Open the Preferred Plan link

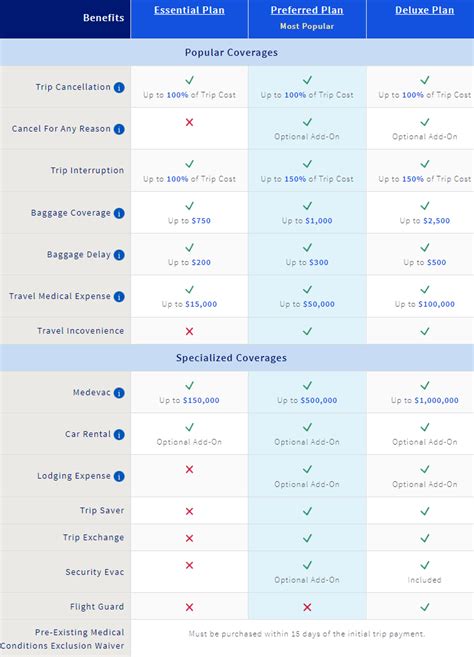click(307, 10)
